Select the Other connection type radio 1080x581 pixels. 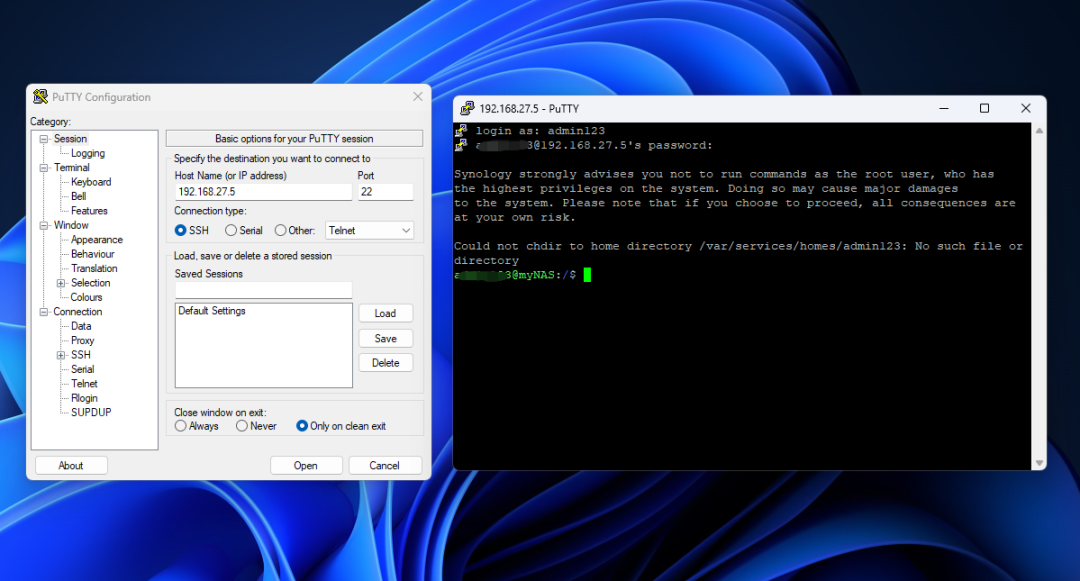click(x=280, y=231)
